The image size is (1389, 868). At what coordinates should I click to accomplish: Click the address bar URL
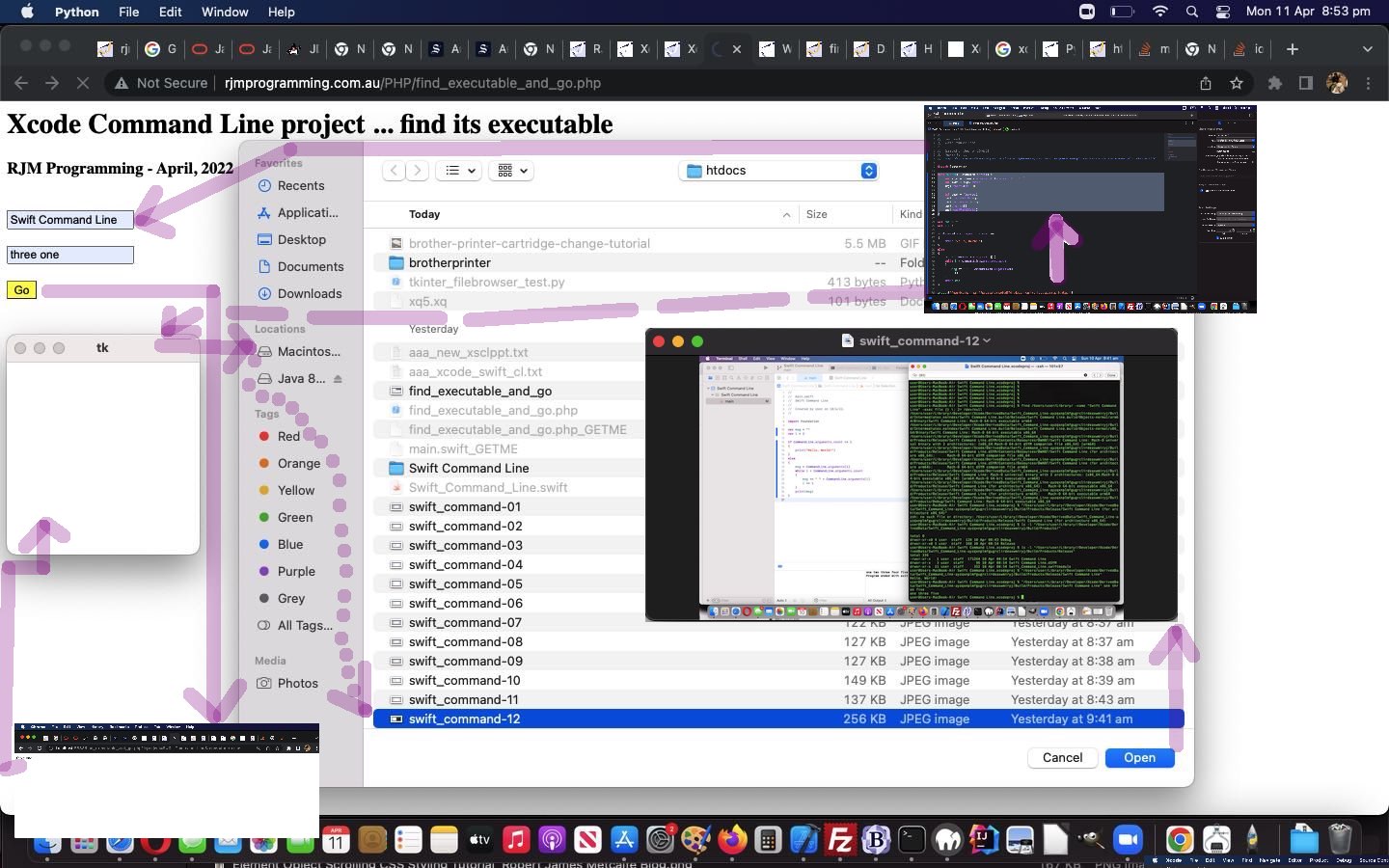(413, 83)
